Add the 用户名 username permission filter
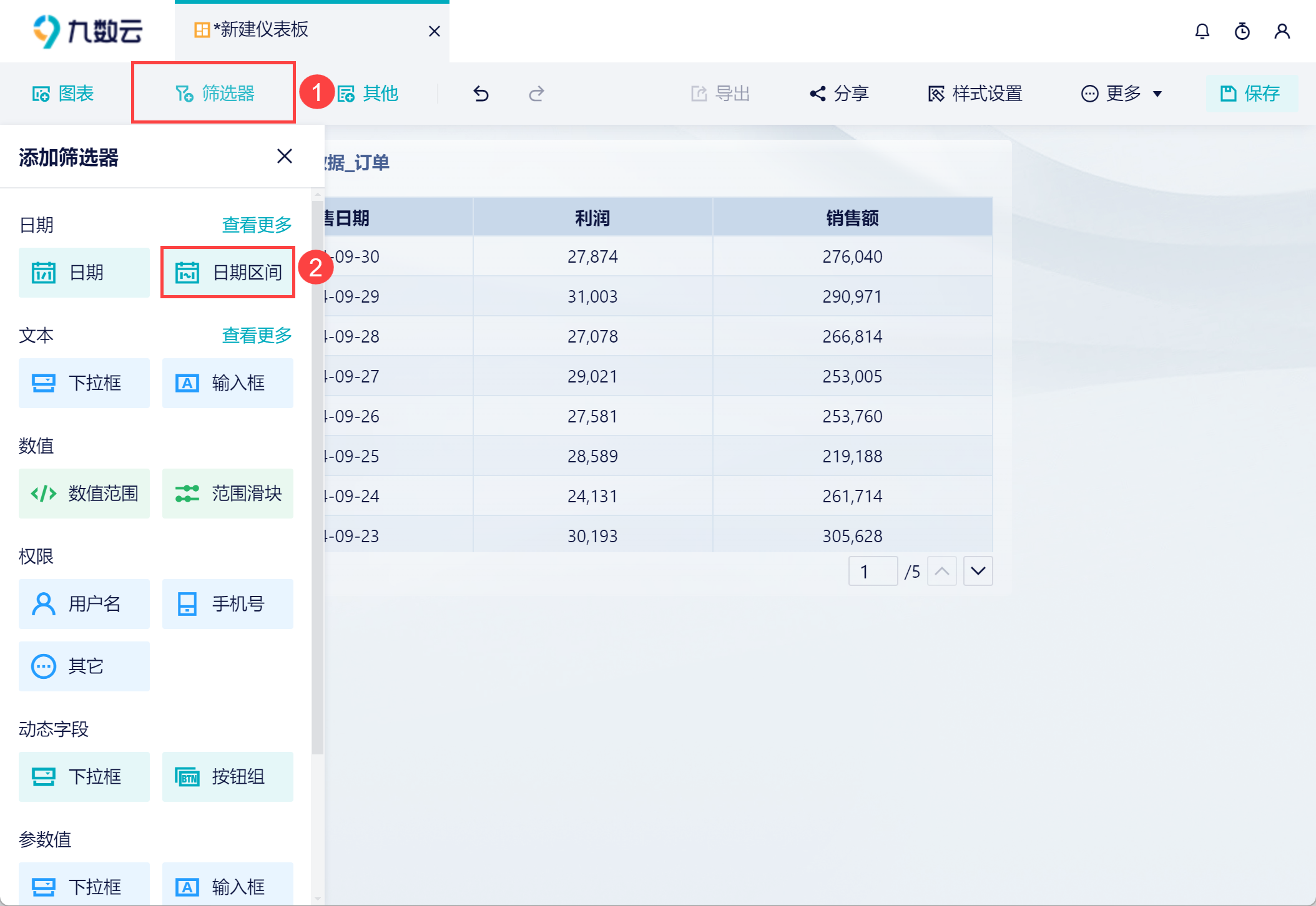The height and width of the screenshot is (906, 1316). [x=84, y=603]
